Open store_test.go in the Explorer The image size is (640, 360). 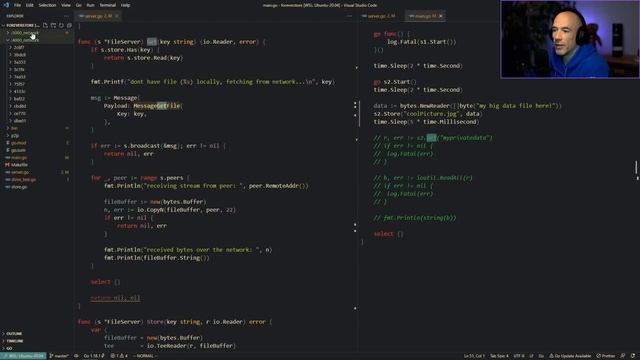(x=37, y=180)
